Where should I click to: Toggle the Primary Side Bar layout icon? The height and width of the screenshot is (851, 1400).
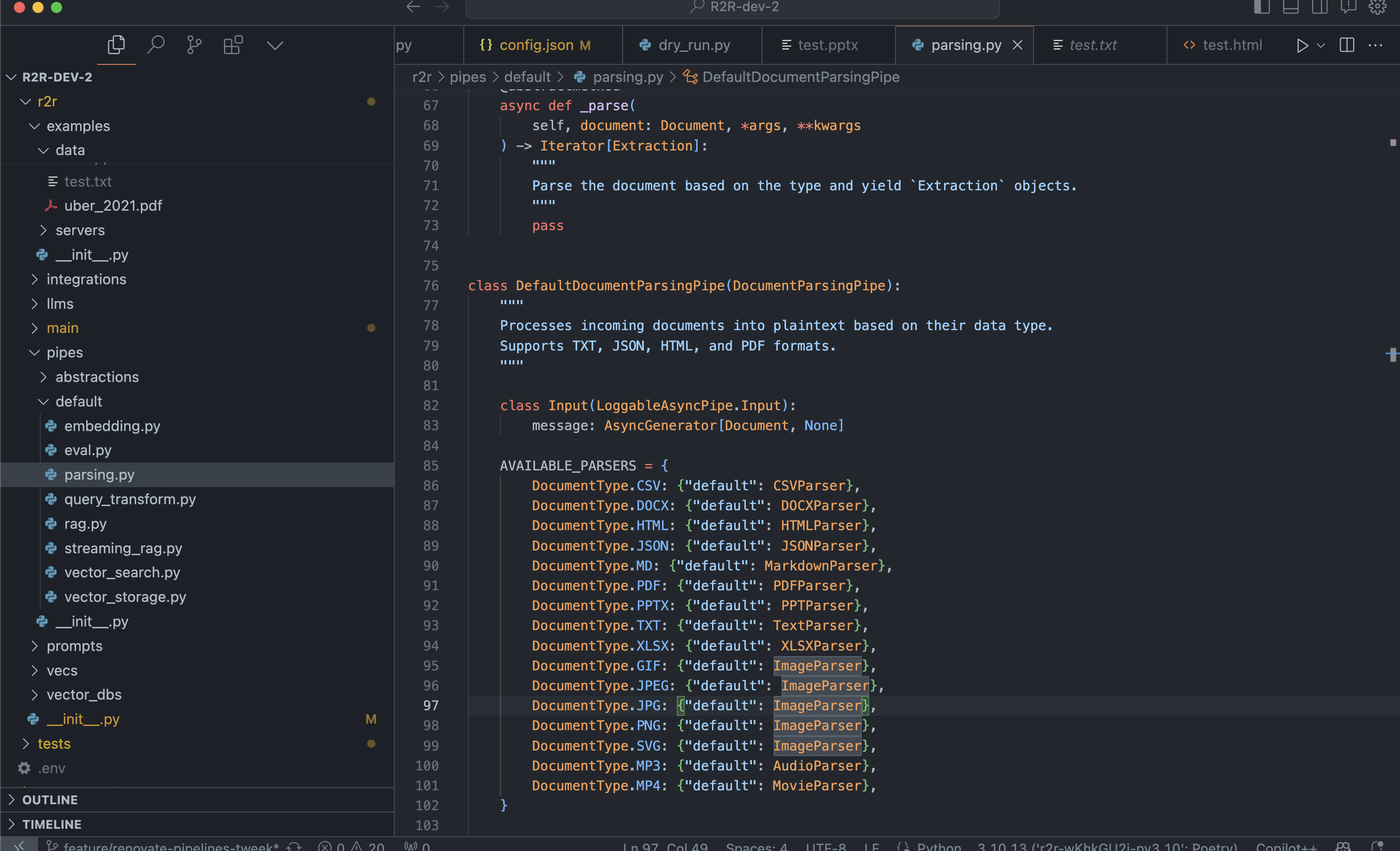pyautogui.click(x=1261, y=7)
